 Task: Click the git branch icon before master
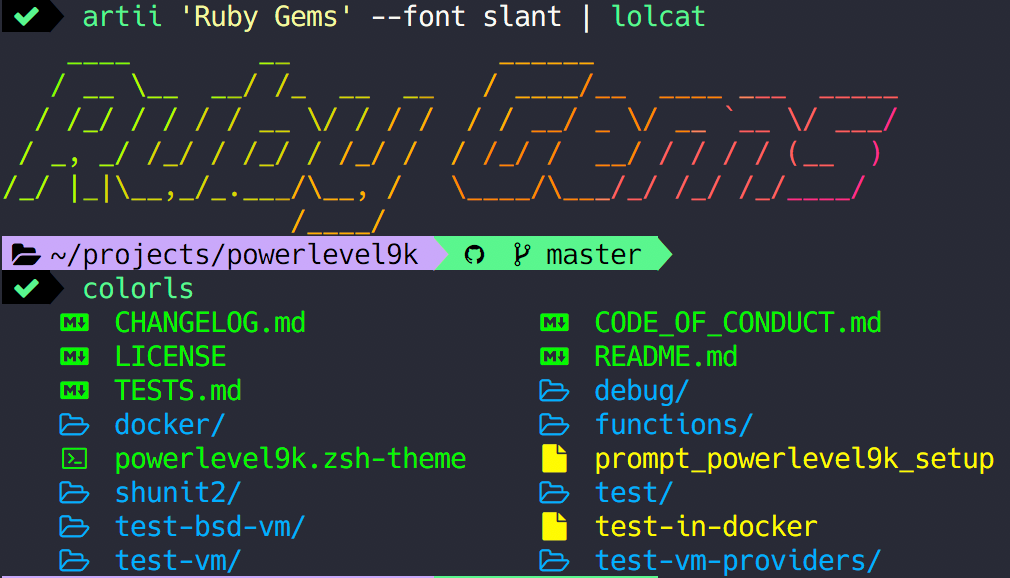pos(522,255)
